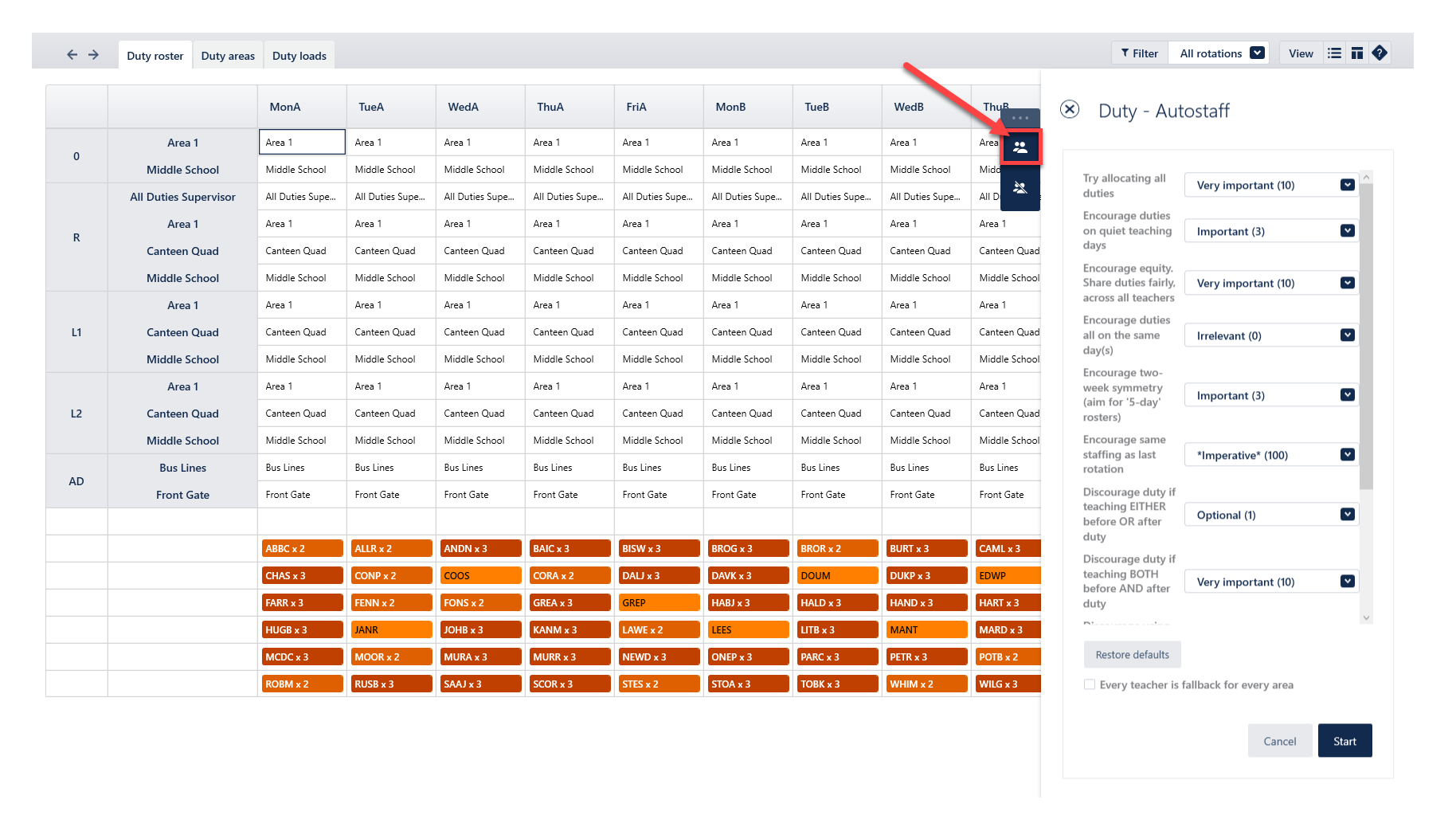
Task: Select teacher tag JANR
Action: (391, 630)
